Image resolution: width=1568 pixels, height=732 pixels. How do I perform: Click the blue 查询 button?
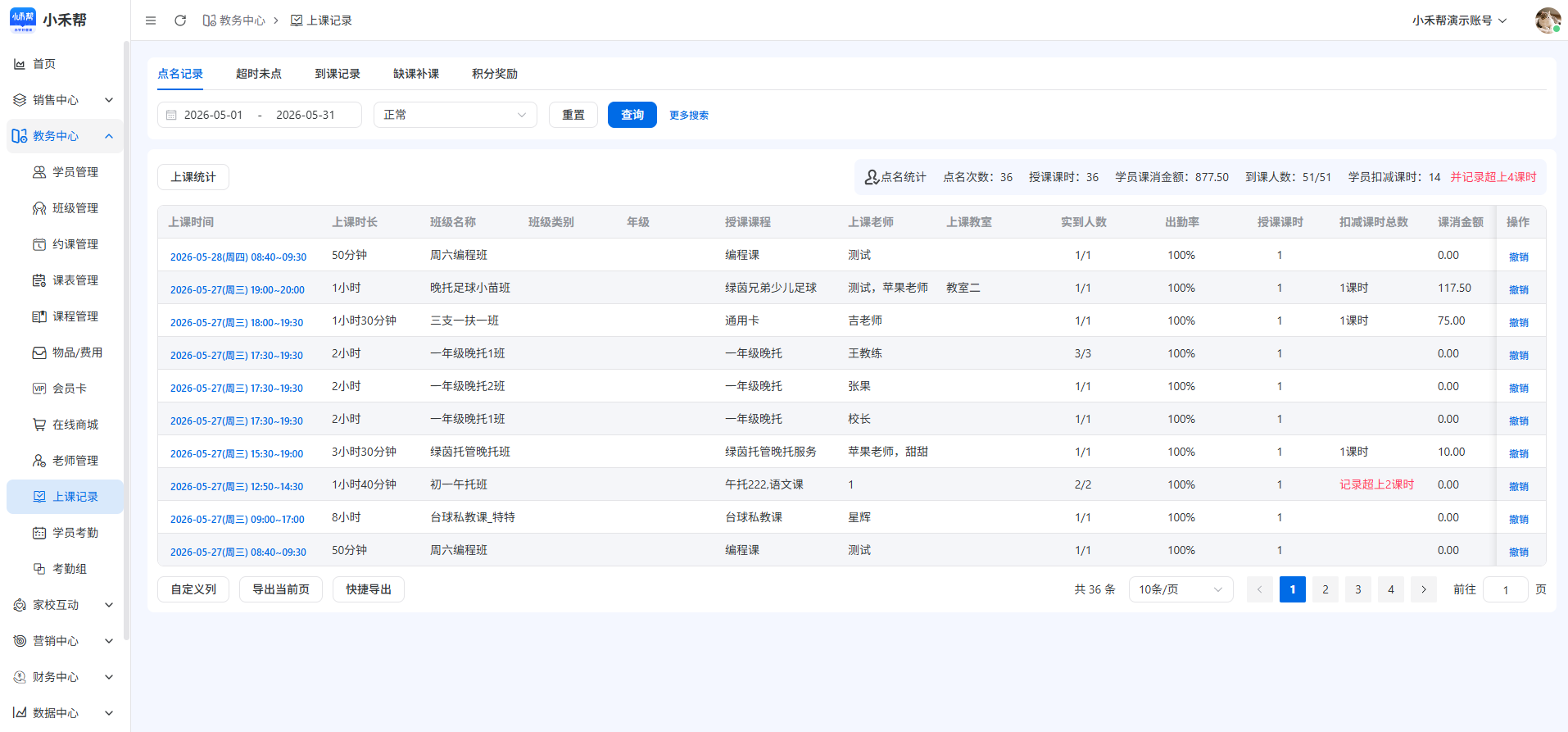coord(632,115)
